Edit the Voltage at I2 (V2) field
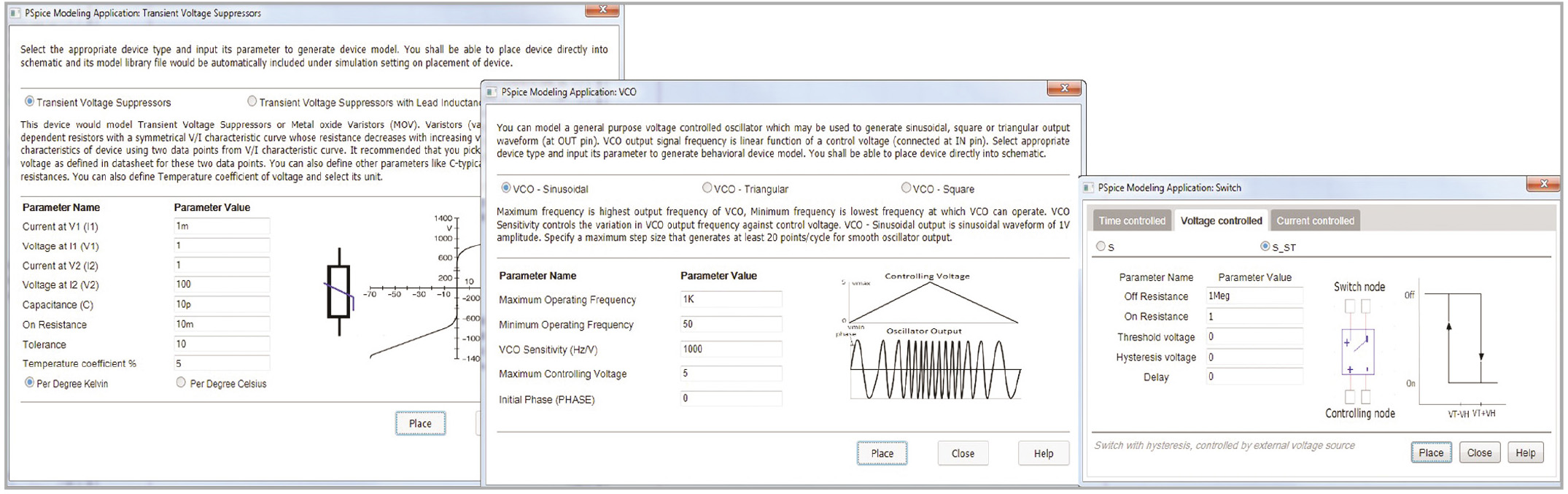Screen dimensions: 1568x494 point(222,285)
